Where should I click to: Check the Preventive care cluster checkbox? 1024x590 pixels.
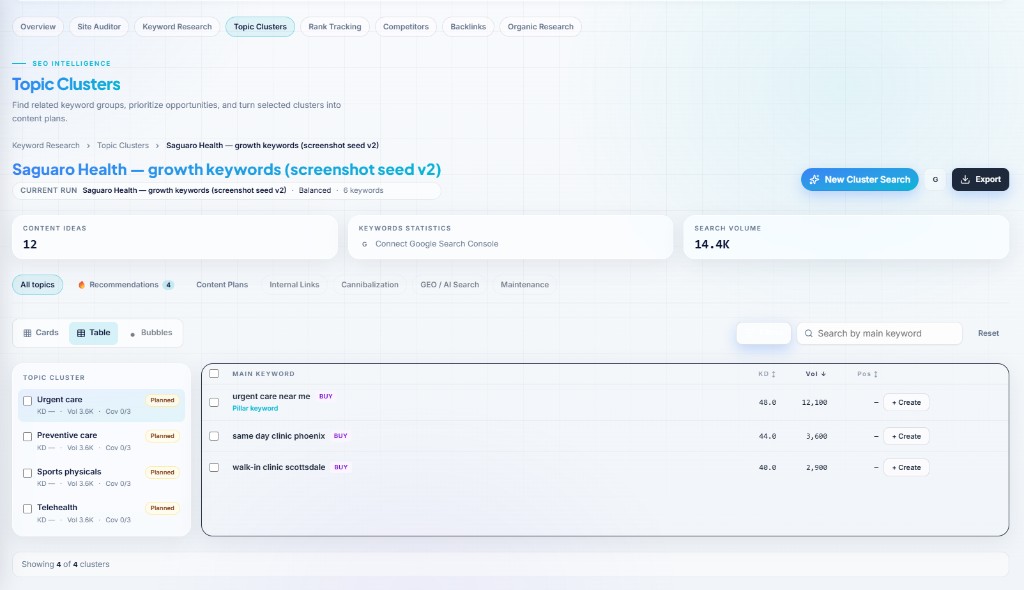coord(27,436)
